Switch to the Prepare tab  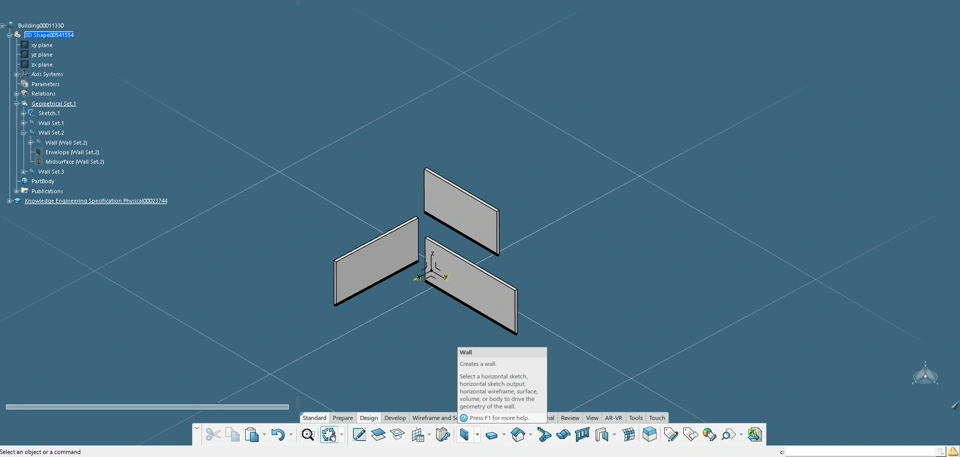point(343,418)
